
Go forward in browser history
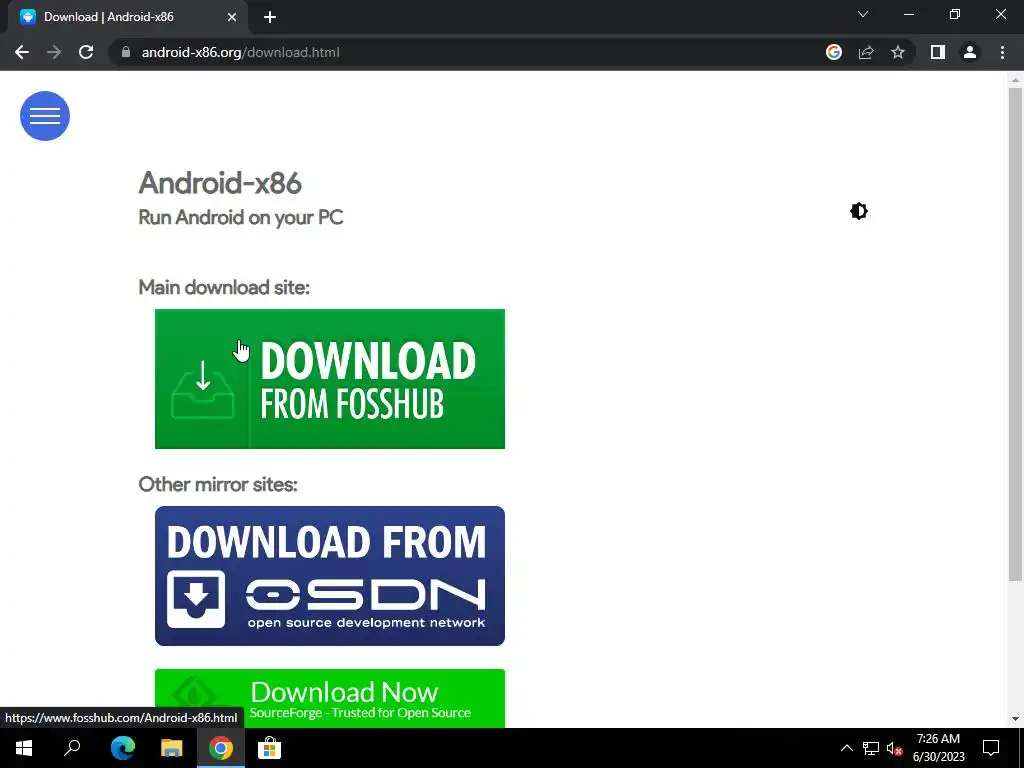pos(54,52)
